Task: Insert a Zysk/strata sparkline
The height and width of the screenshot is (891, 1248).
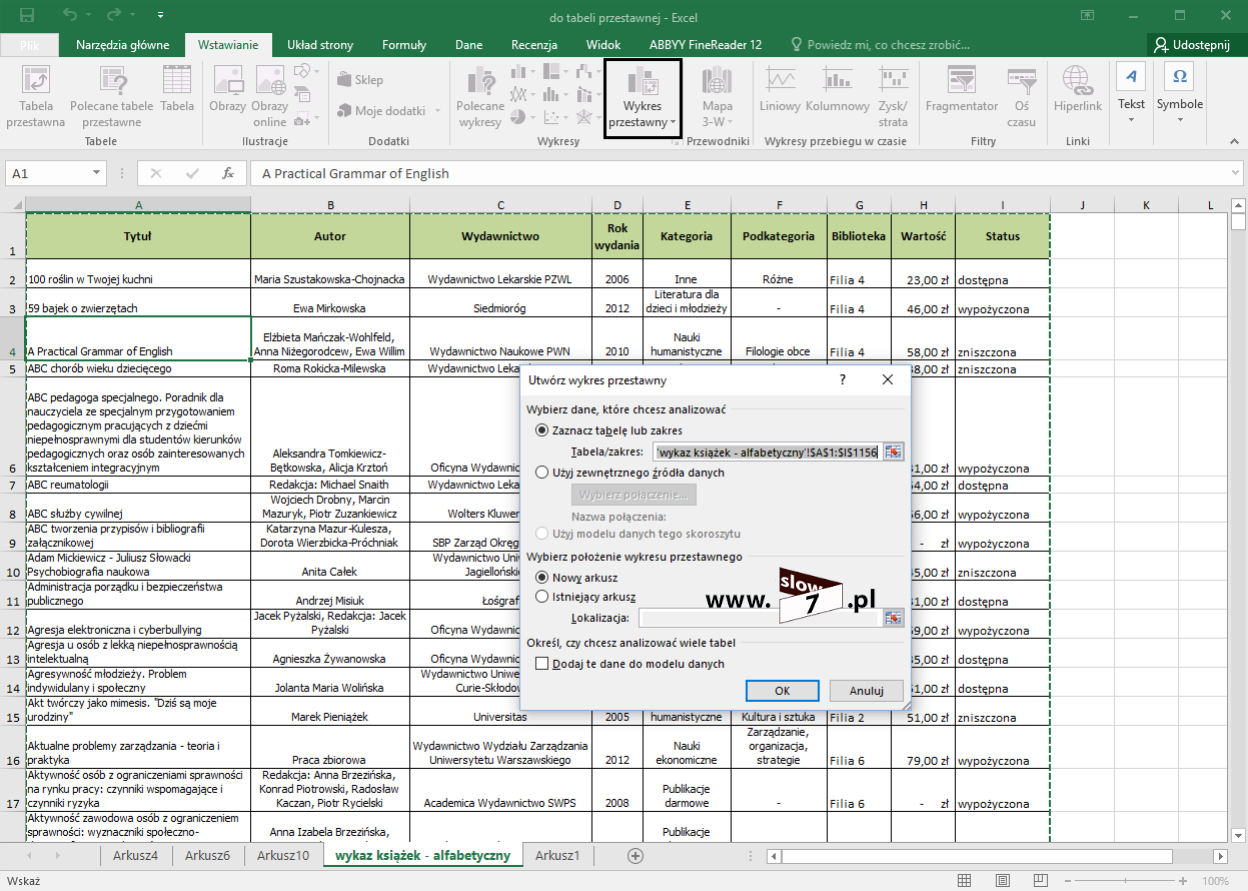Action: pyautogui.click(x=893, y=97)
